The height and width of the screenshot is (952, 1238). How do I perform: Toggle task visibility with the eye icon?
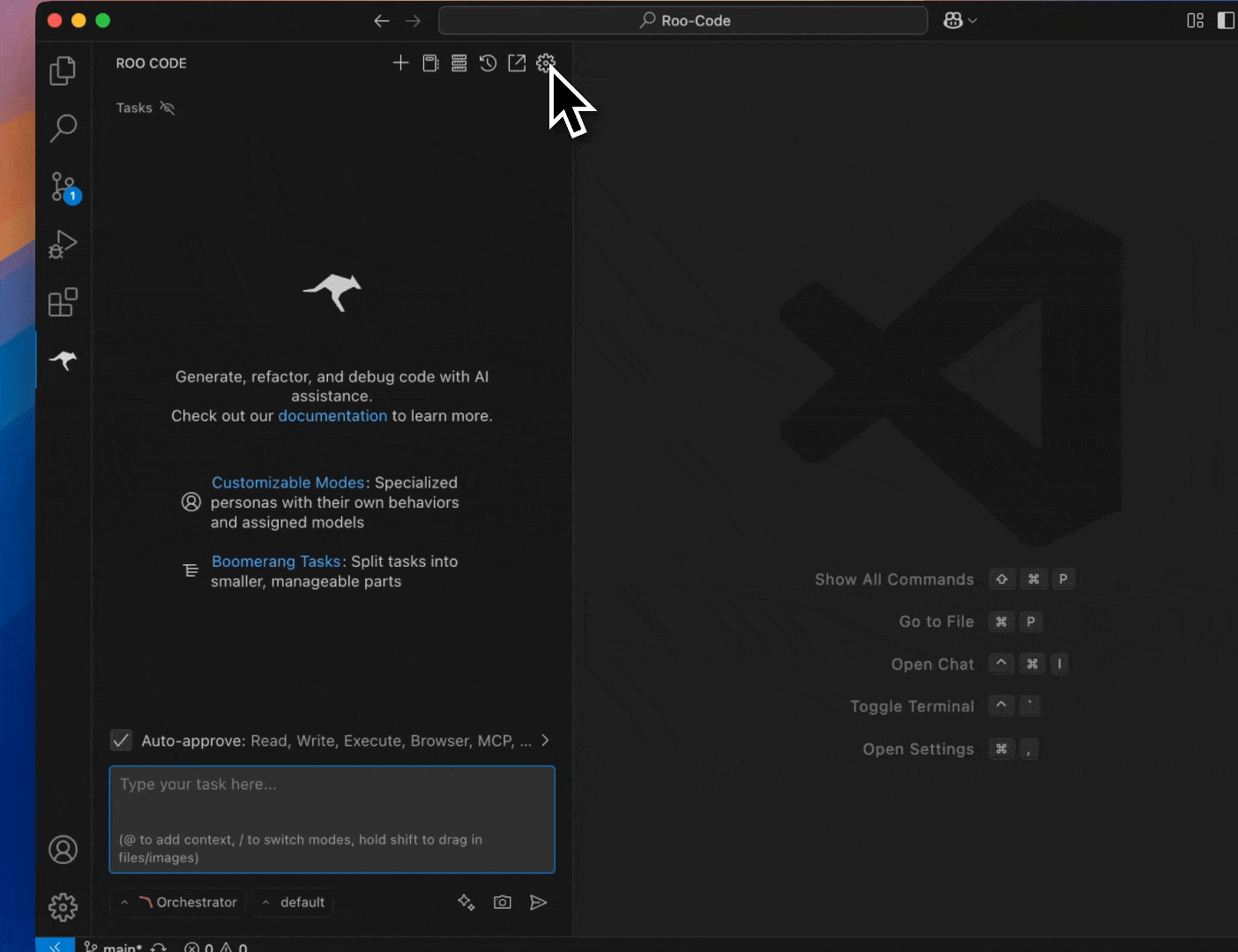tap(168, 108)
